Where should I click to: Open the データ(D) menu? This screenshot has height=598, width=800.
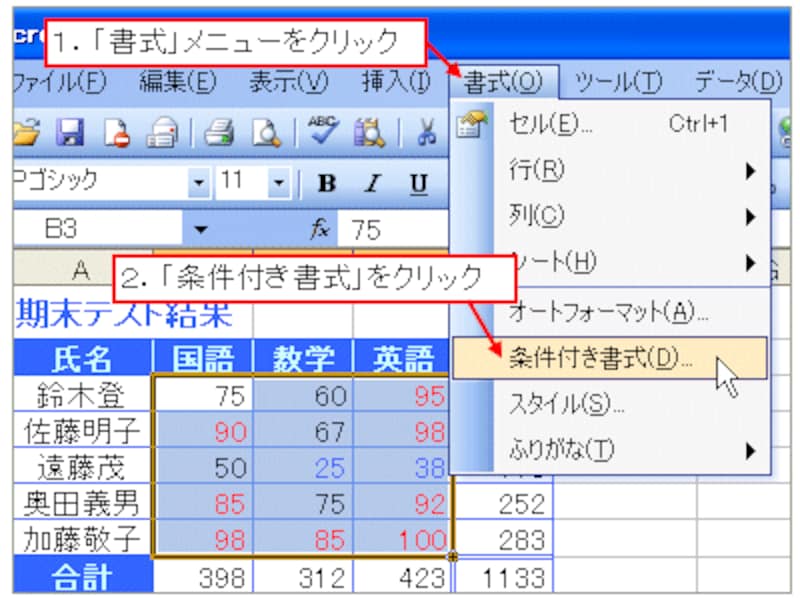[x=738, y=82]
